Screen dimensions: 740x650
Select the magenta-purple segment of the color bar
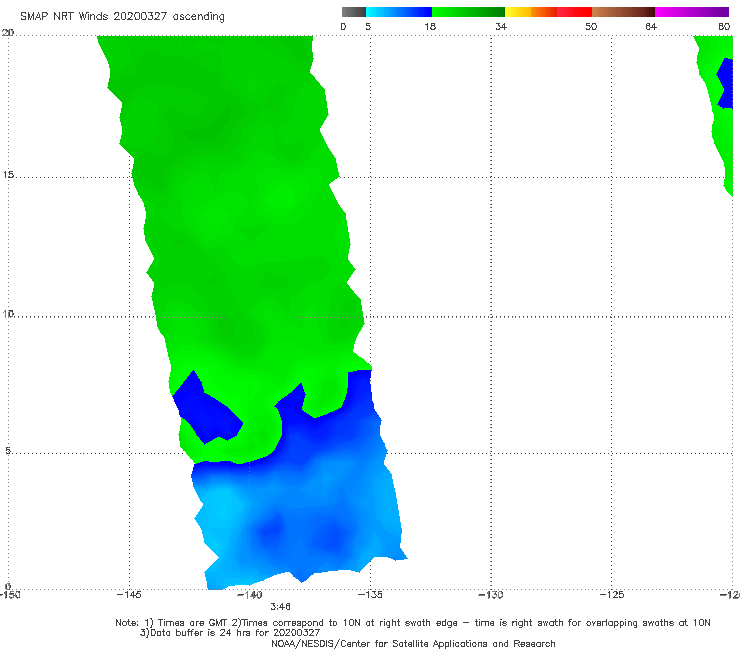pos(692,12)
